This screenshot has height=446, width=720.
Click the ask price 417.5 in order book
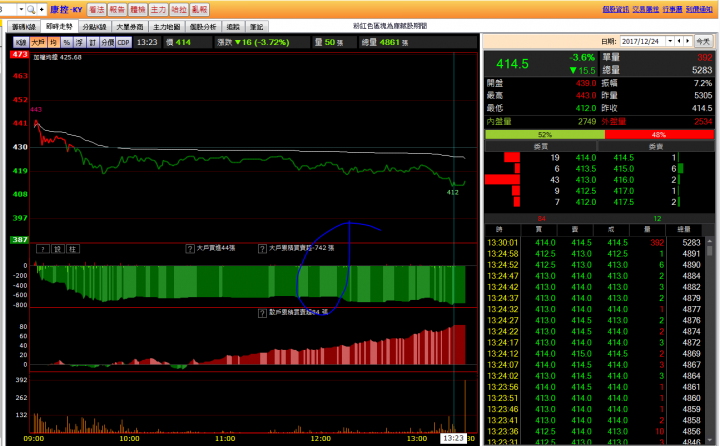624,202
